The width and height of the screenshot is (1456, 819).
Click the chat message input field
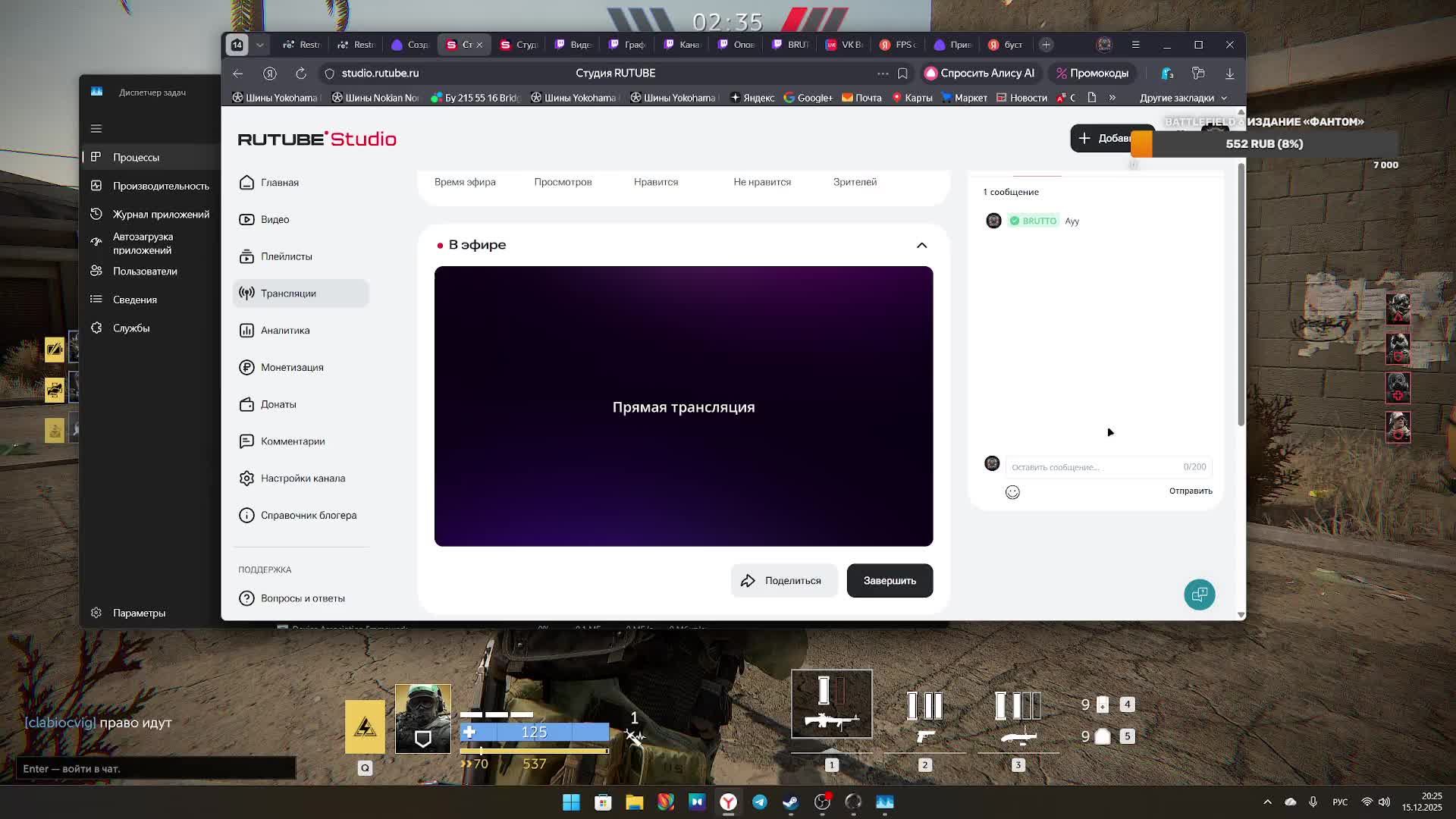point(1092,467)
